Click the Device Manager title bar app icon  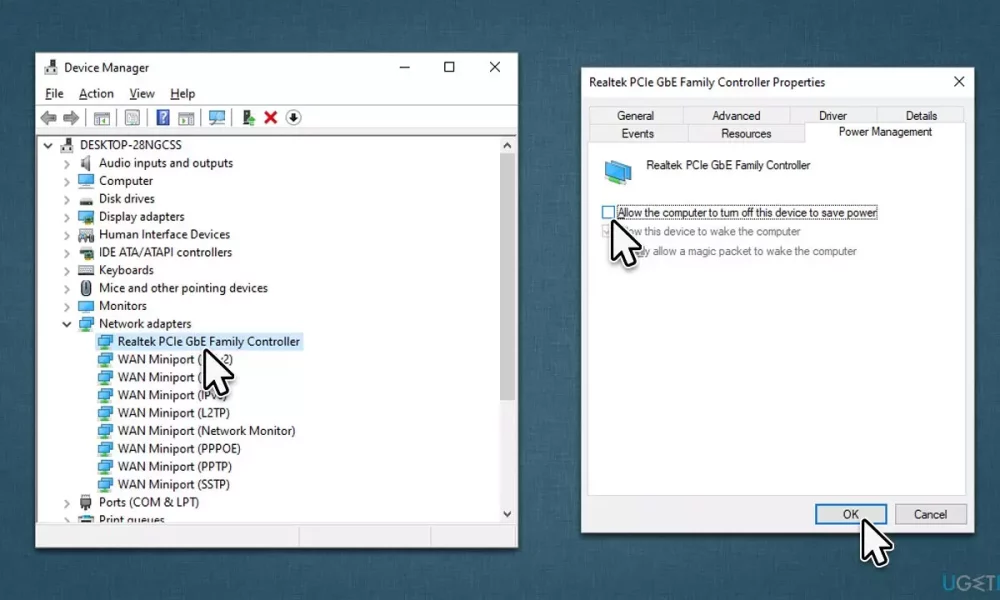point(51,67)
